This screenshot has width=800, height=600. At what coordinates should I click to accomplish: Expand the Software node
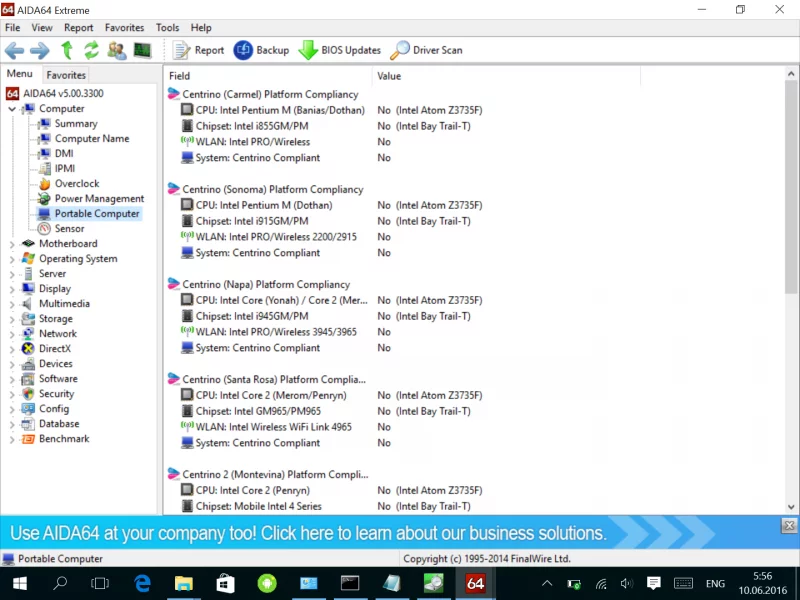coord(12,380)
